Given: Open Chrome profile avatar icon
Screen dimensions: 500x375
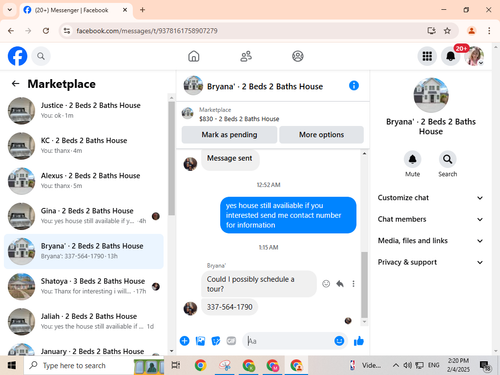Looking at the screenshot, I should (471, 31).
